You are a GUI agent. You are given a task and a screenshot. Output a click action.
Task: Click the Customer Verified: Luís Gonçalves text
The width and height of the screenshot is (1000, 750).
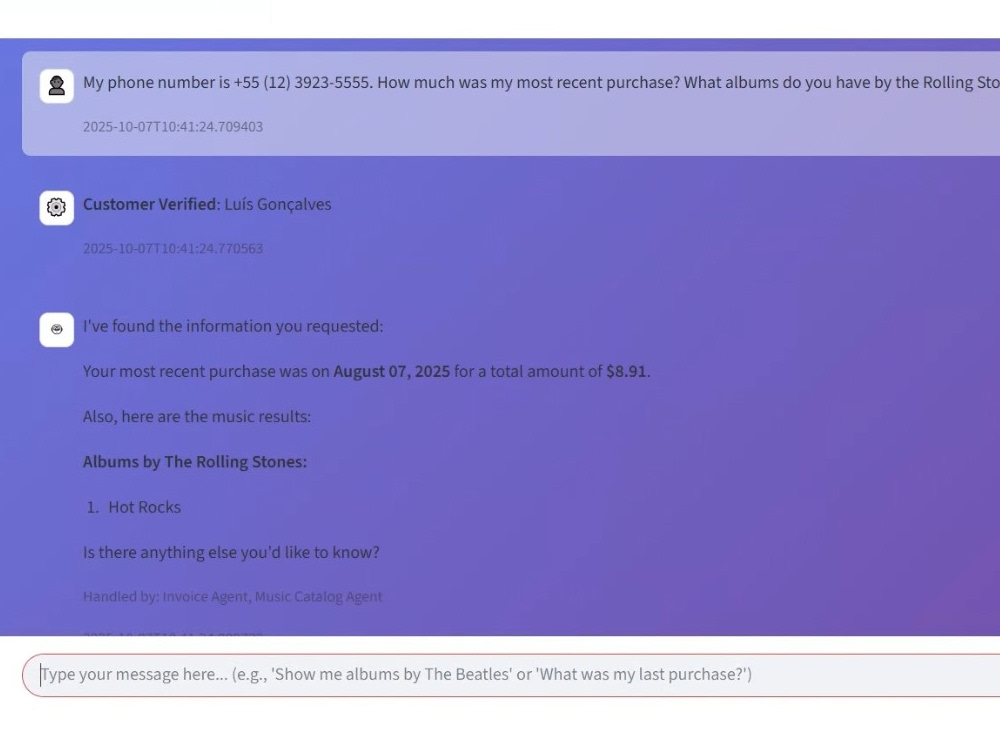pyautogui.click(x=207, y=205)
